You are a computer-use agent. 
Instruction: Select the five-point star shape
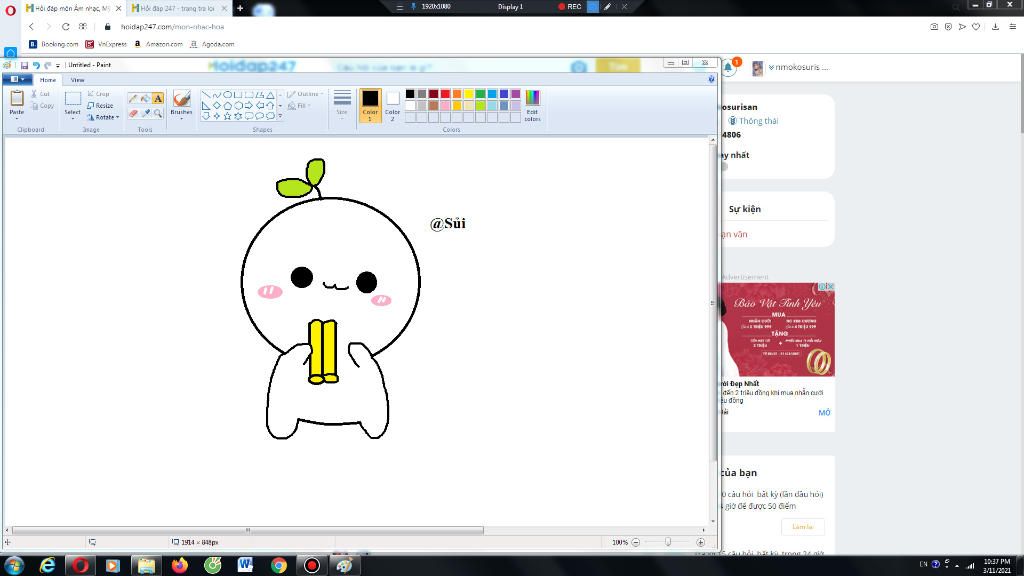coord(227,116)
